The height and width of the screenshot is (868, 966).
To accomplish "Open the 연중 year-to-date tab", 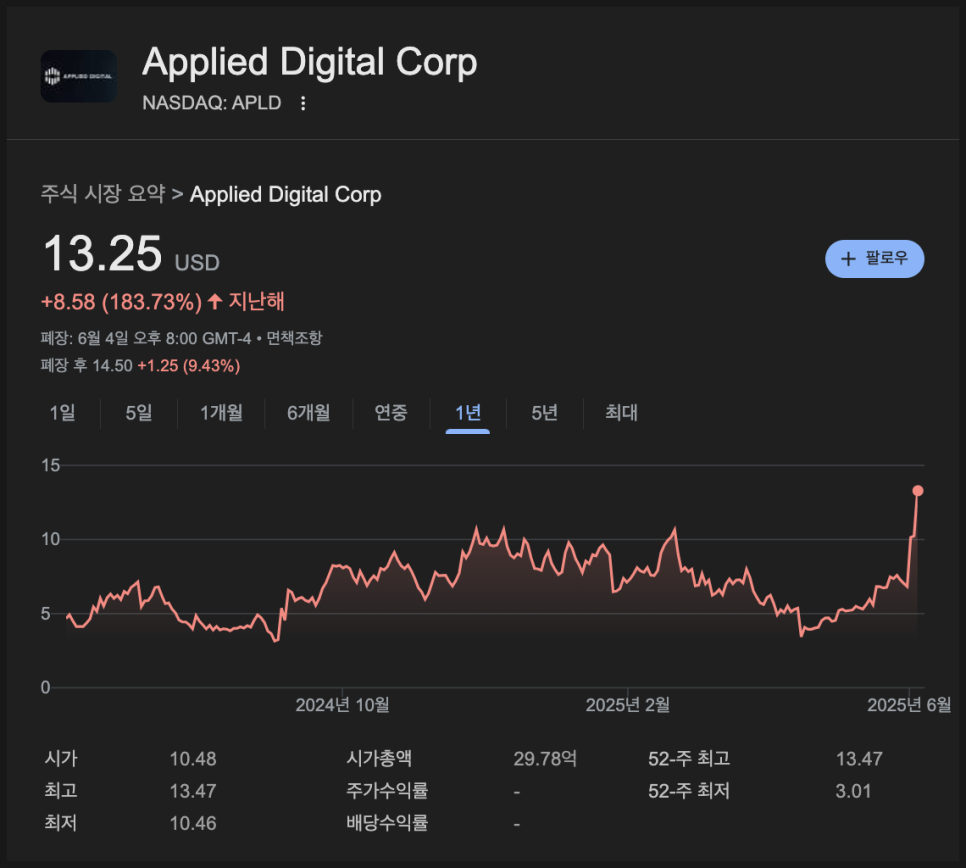I will 391,412.
